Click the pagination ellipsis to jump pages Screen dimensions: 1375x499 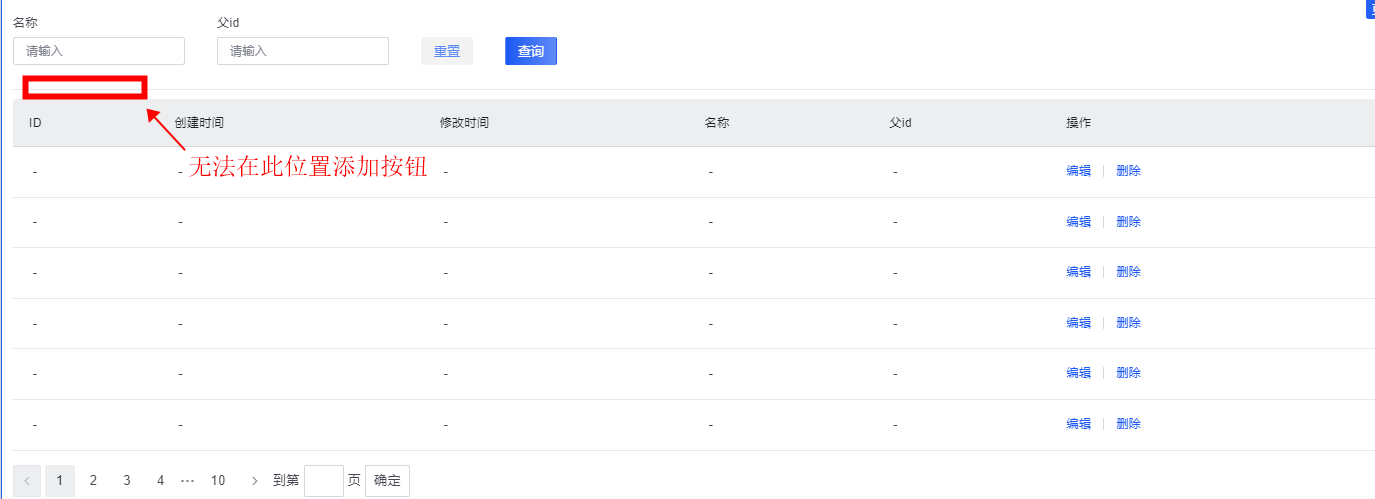[x=187, y=481]
